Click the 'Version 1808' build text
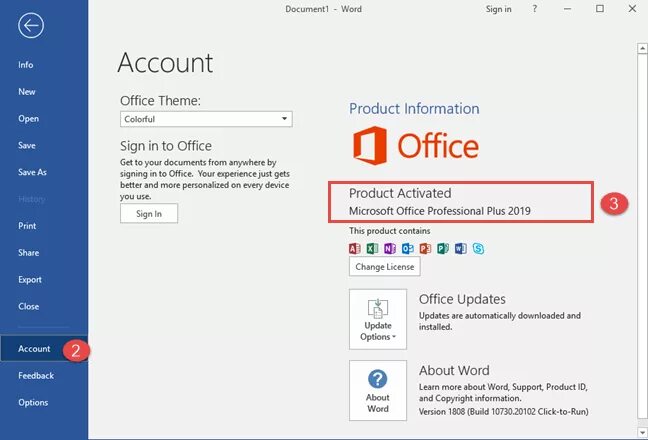This screenshot has width=648, height=440. coord(503,411)
